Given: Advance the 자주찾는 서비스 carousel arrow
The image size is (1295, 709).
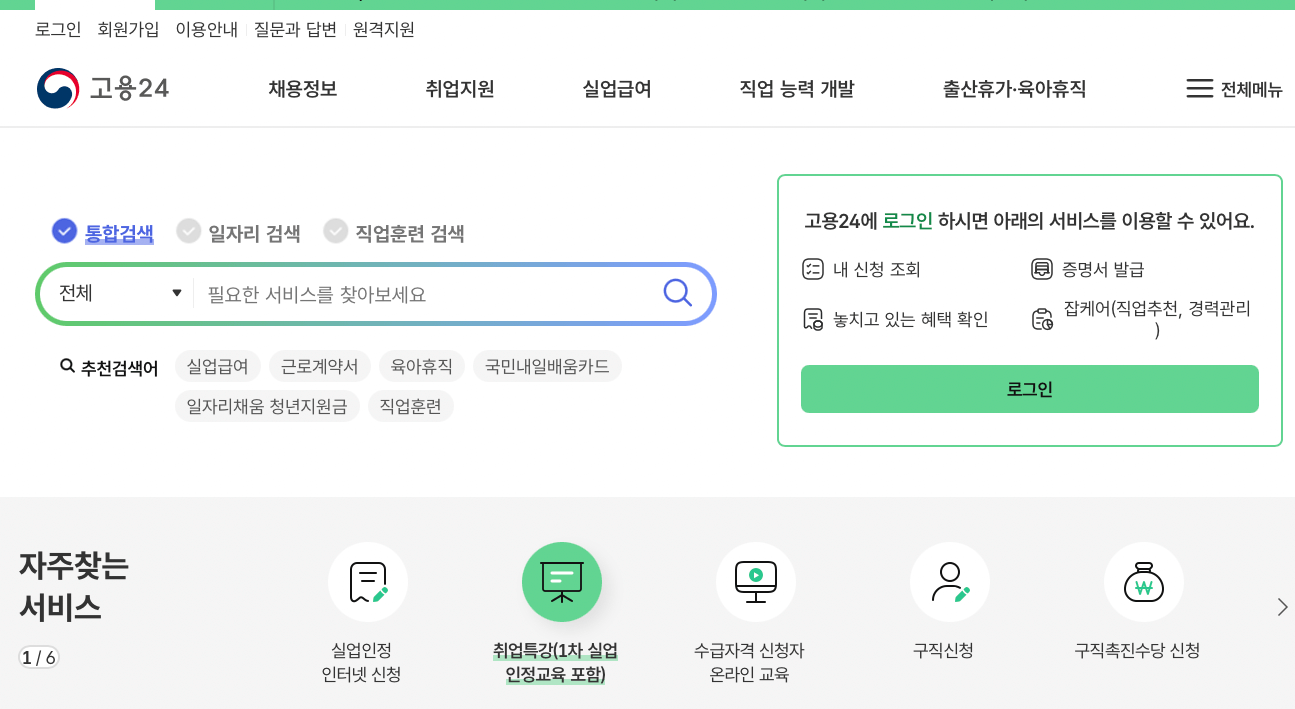Looking at the screenshot, I should click(x=1281, y=606).
